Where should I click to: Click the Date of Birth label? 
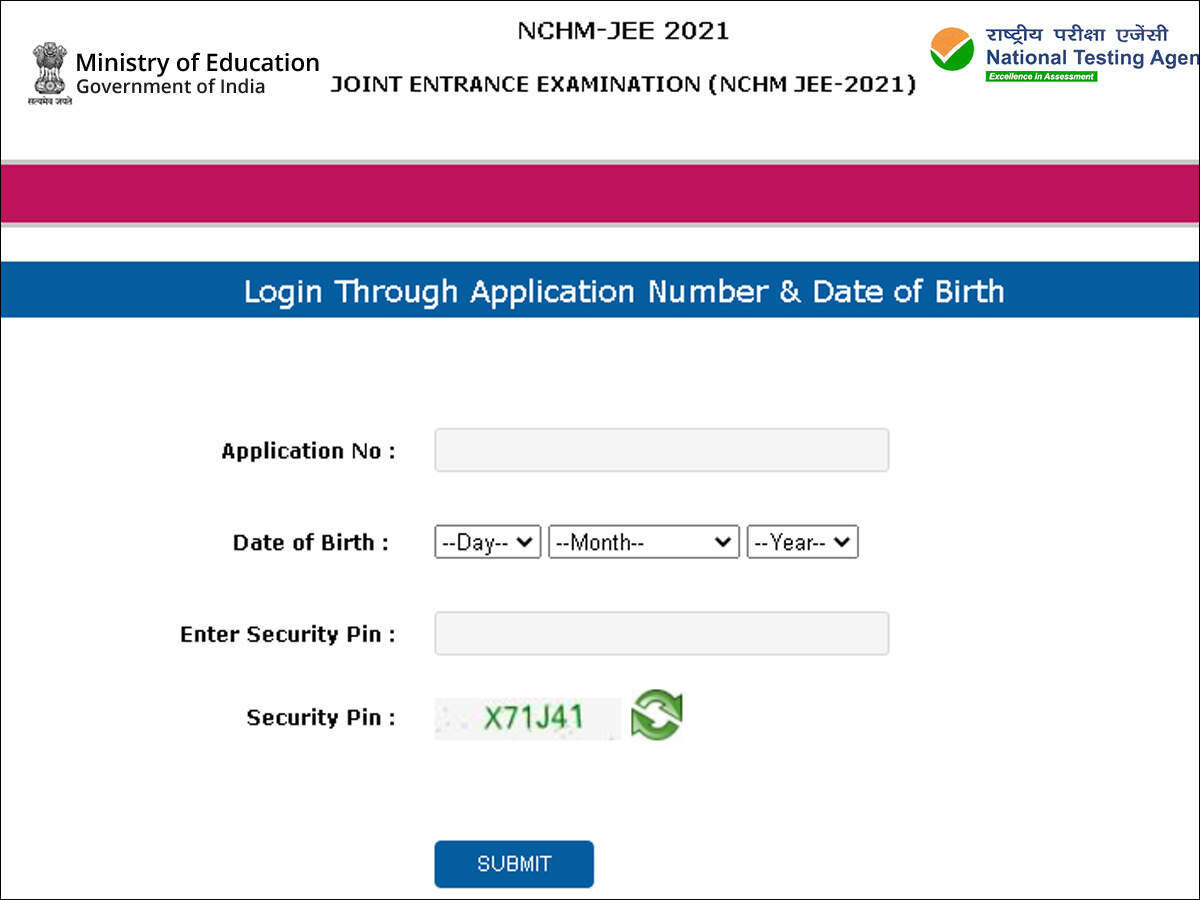tap(310, 543)
